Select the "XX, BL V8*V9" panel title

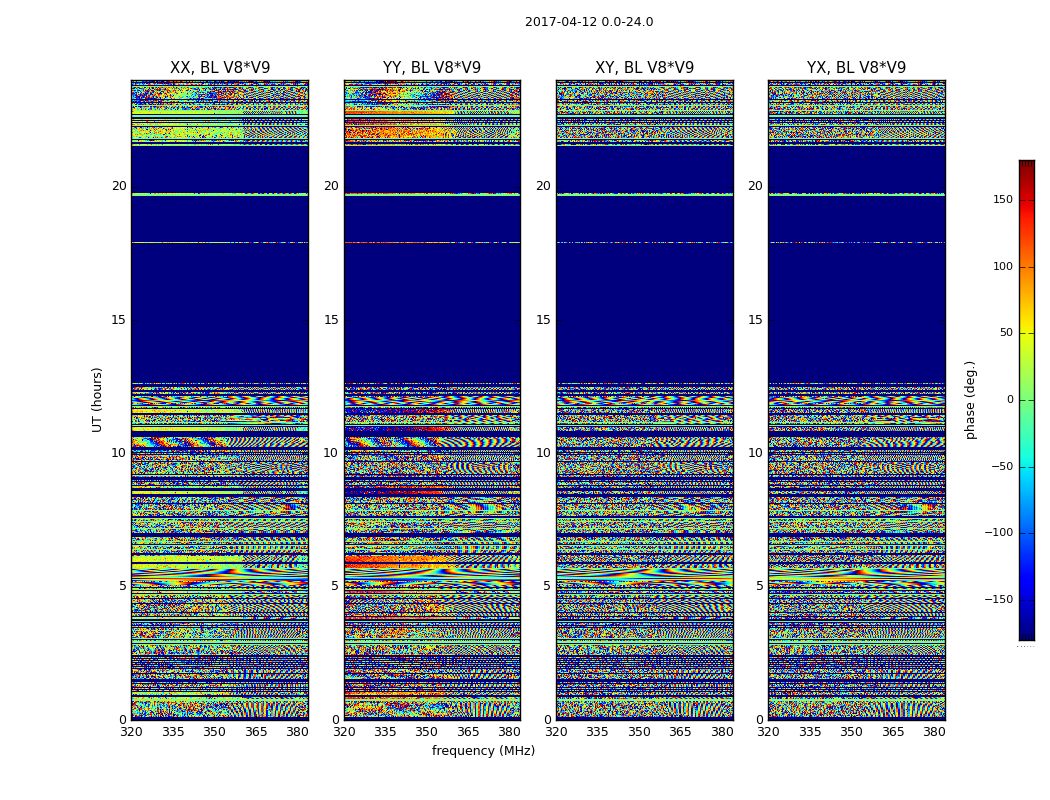[220, 68]
